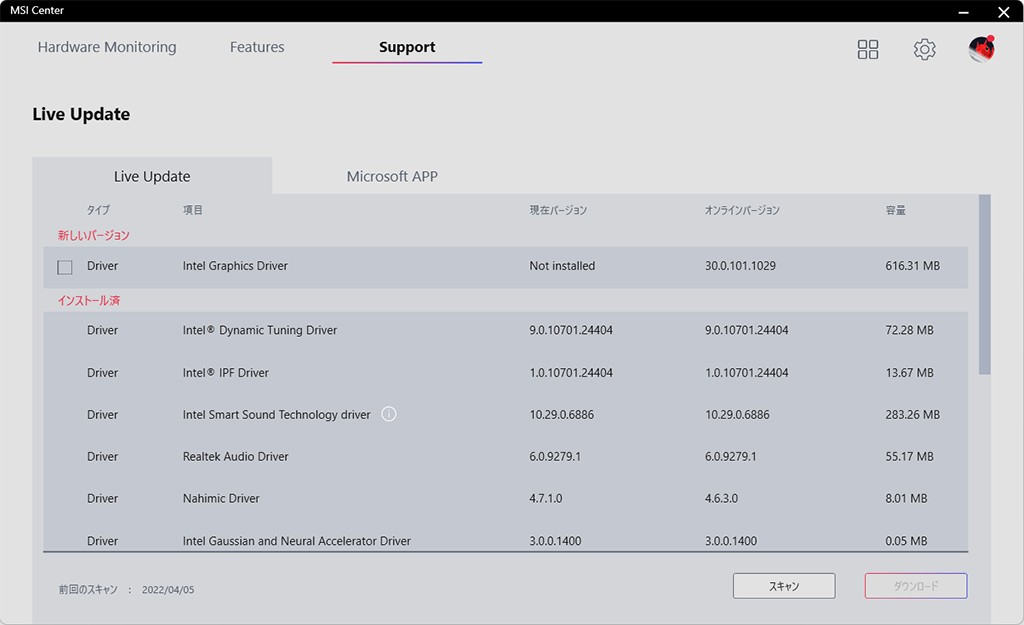This screenshot has height=625, width=1024.
Task: Click the Intel® Dynamic Tuning Driver entry
Action: click(x=260, y=330)
